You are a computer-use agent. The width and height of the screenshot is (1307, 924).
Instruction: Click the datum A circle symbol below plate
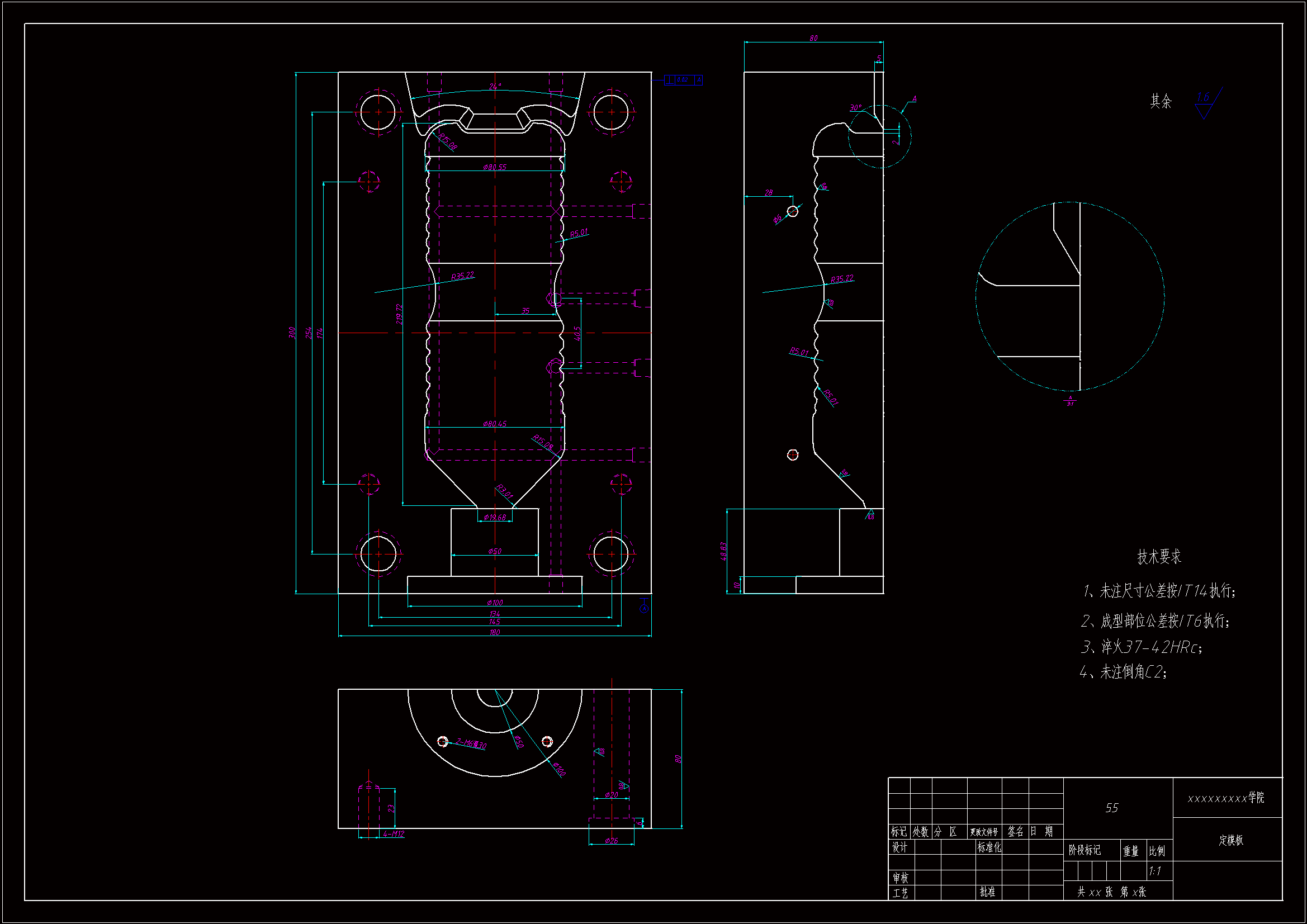pos(644,609)
